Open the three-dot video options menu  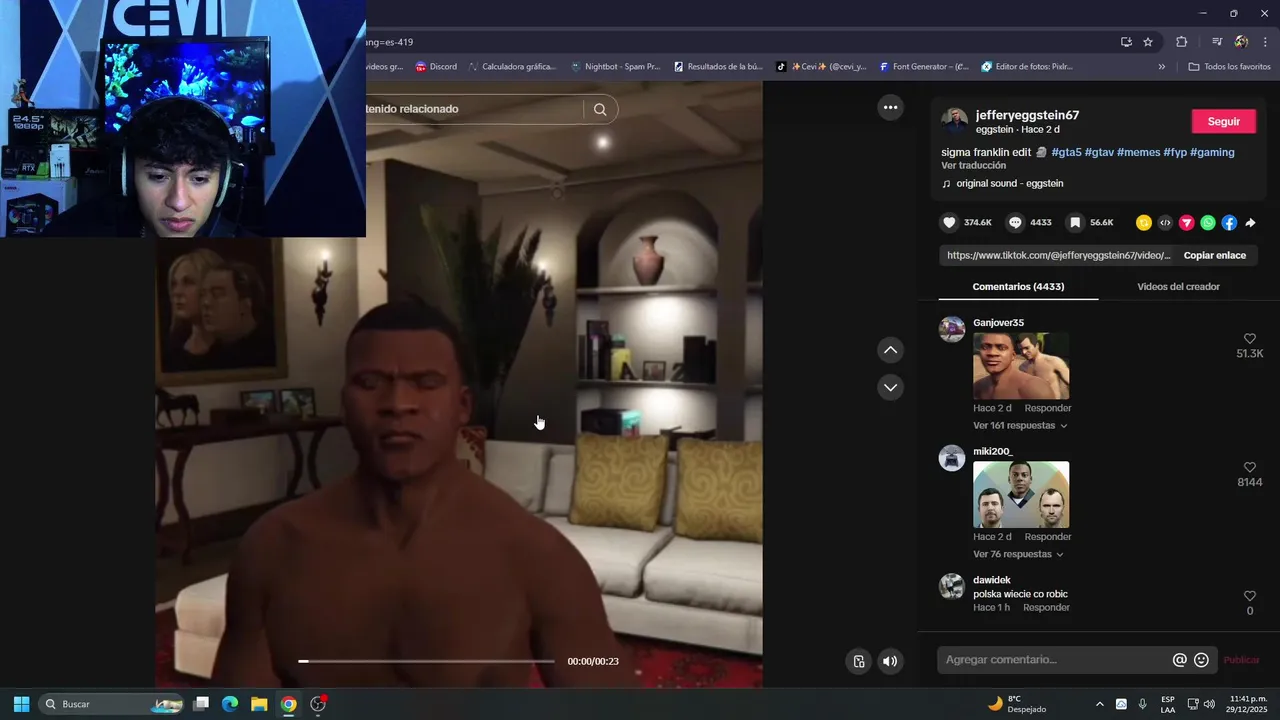click(x=890, y=107)
